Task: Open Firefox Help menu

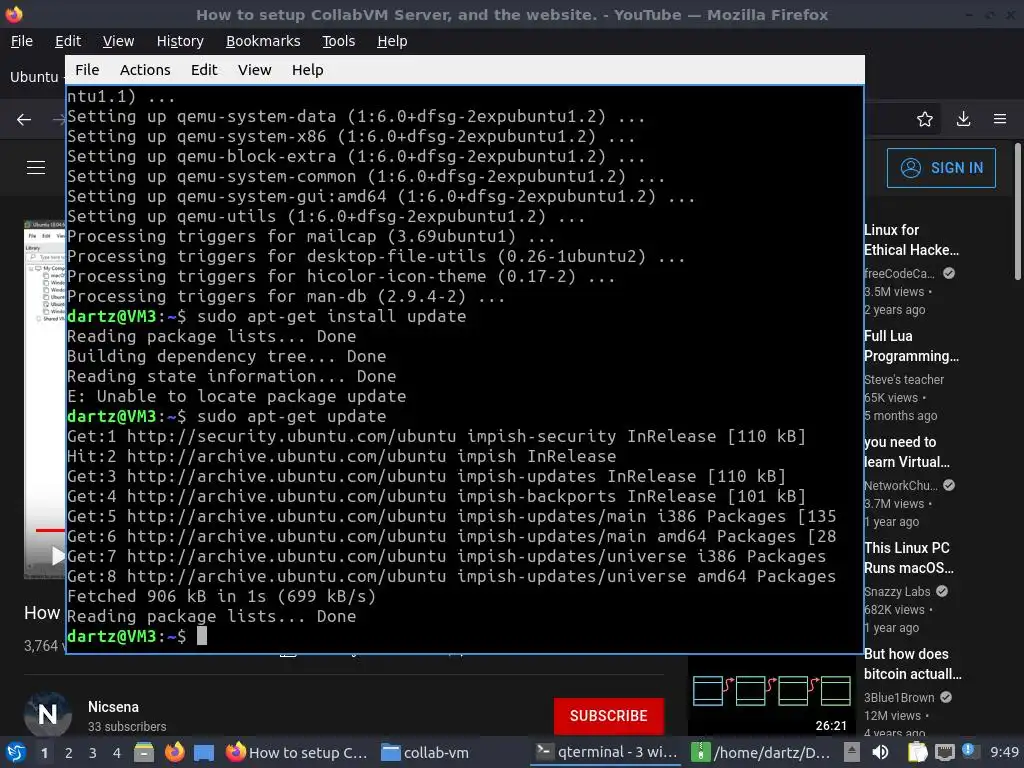Action: 392,41
